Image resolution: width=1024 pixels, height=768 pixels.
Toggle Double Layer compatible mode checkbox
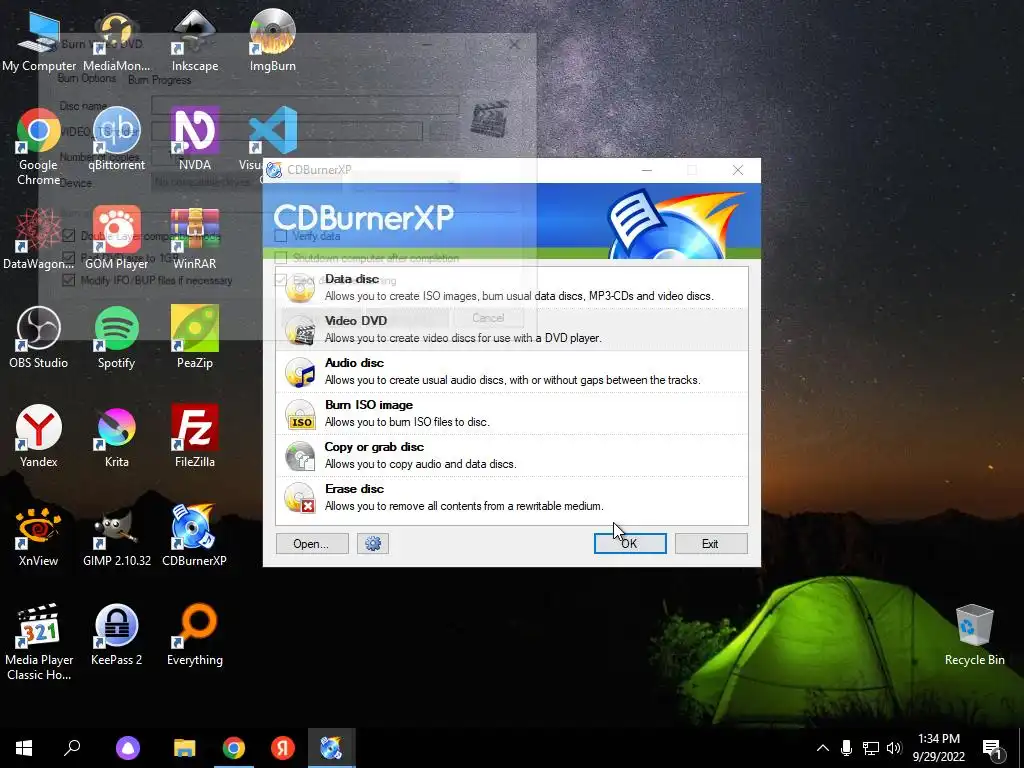69,236
